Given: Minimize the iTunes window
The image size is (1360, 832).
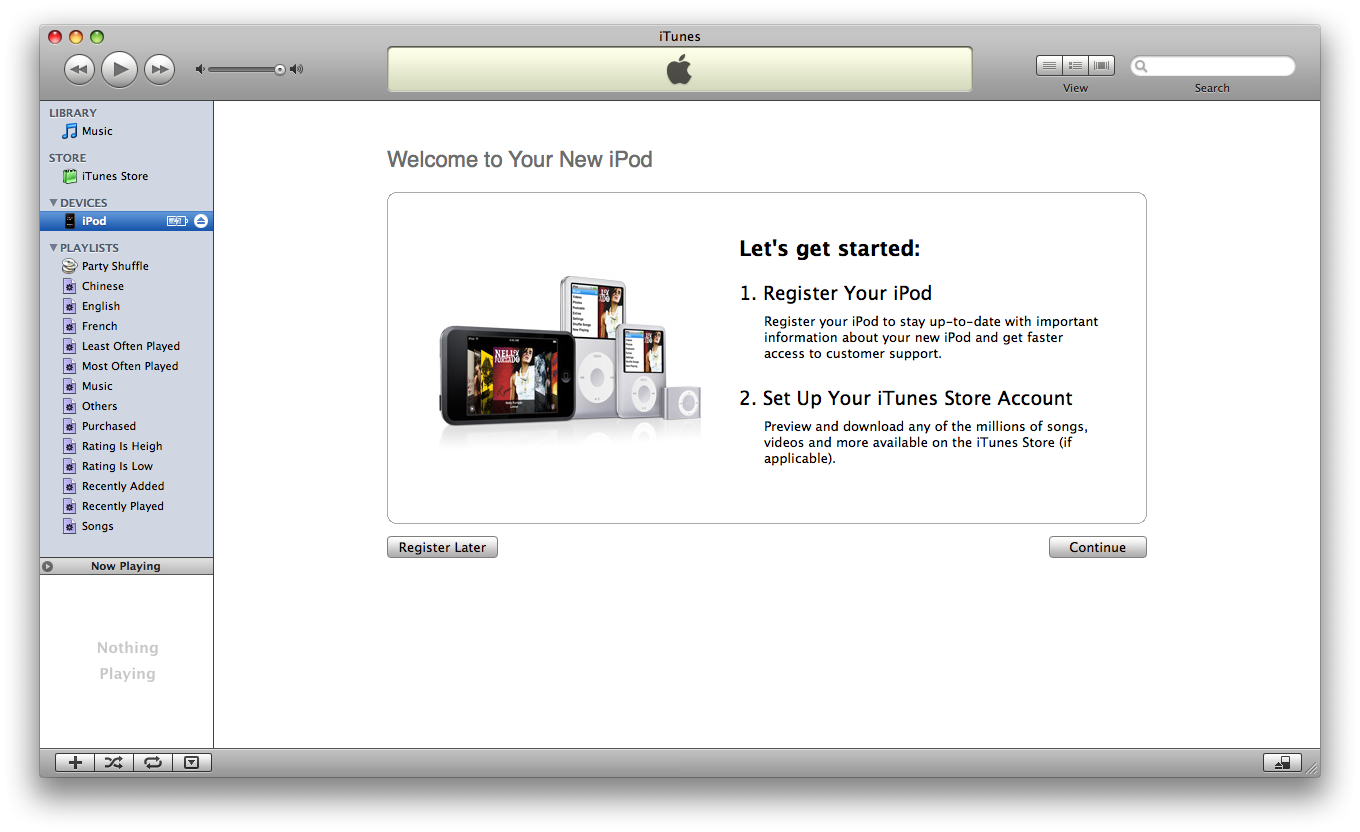Looking at the screenshot, I should (76, 37).
